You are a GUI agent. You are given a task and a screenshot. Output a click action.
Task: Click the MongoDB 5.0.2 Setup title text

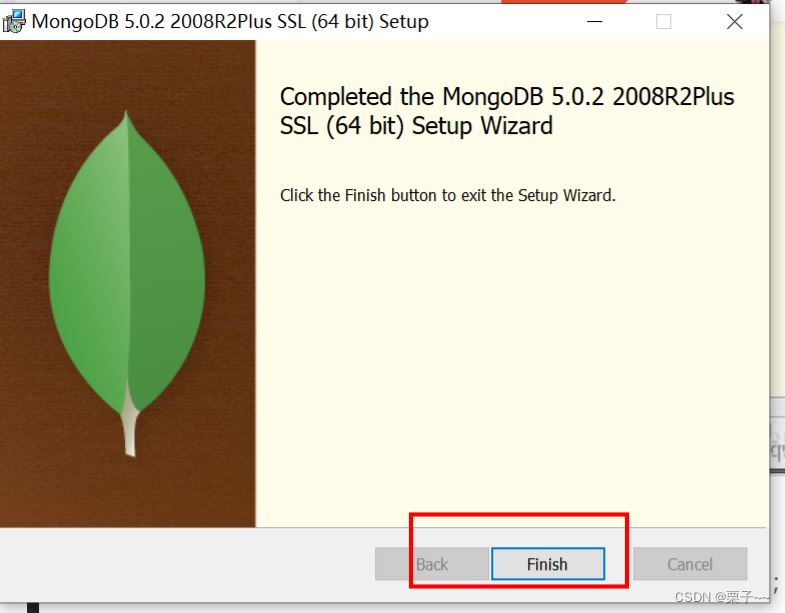point(230,21)
